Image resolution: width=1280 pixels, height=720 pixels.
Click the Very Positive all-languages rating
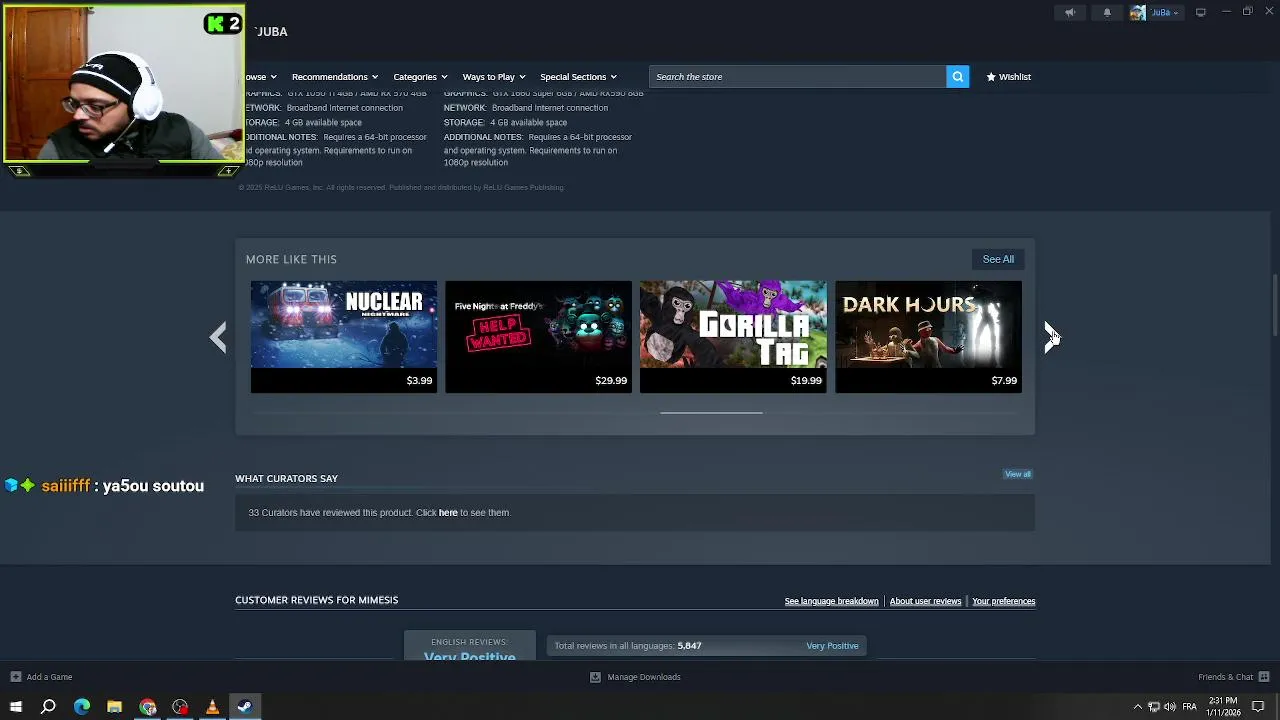pos(832,646)
